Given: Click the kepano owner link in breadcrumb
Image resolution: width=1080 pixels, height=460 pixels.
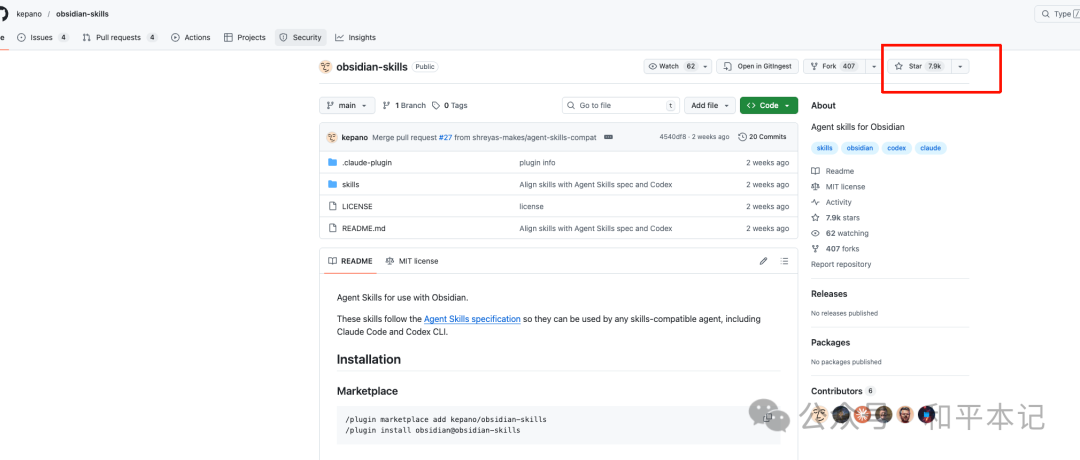Looking at the screenshot, I should [x=29, y=14].
